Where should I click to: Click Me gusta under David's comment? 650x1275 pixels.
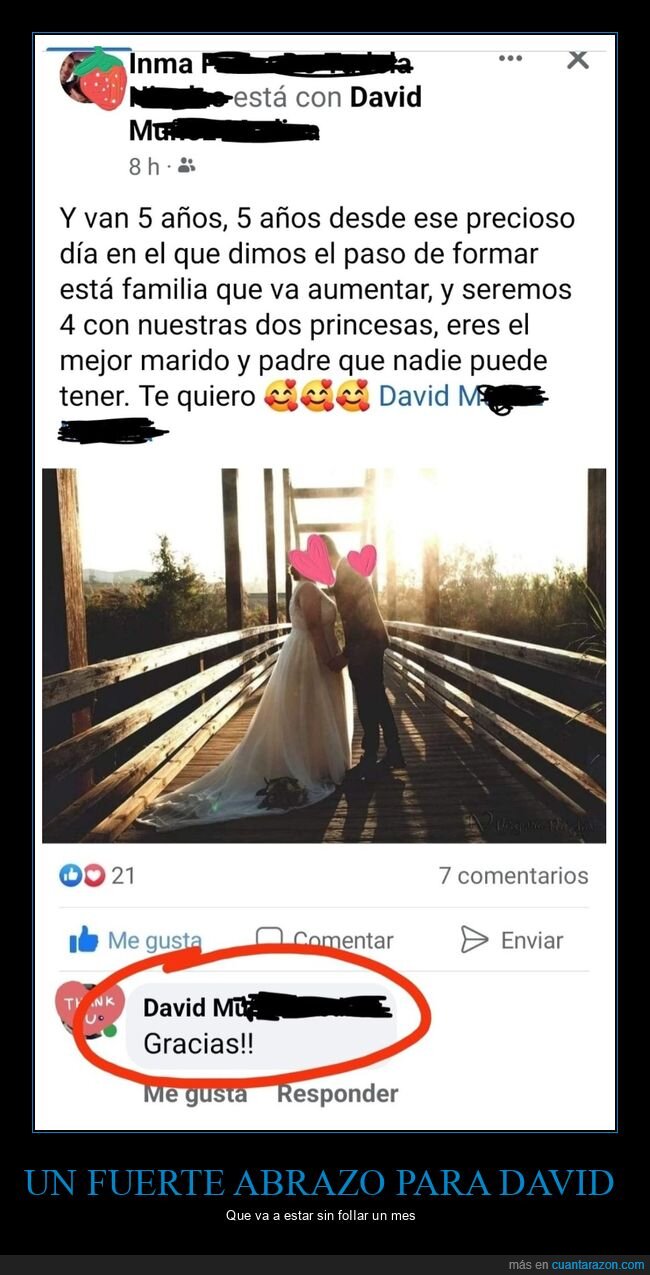[x=195, y=1094]
